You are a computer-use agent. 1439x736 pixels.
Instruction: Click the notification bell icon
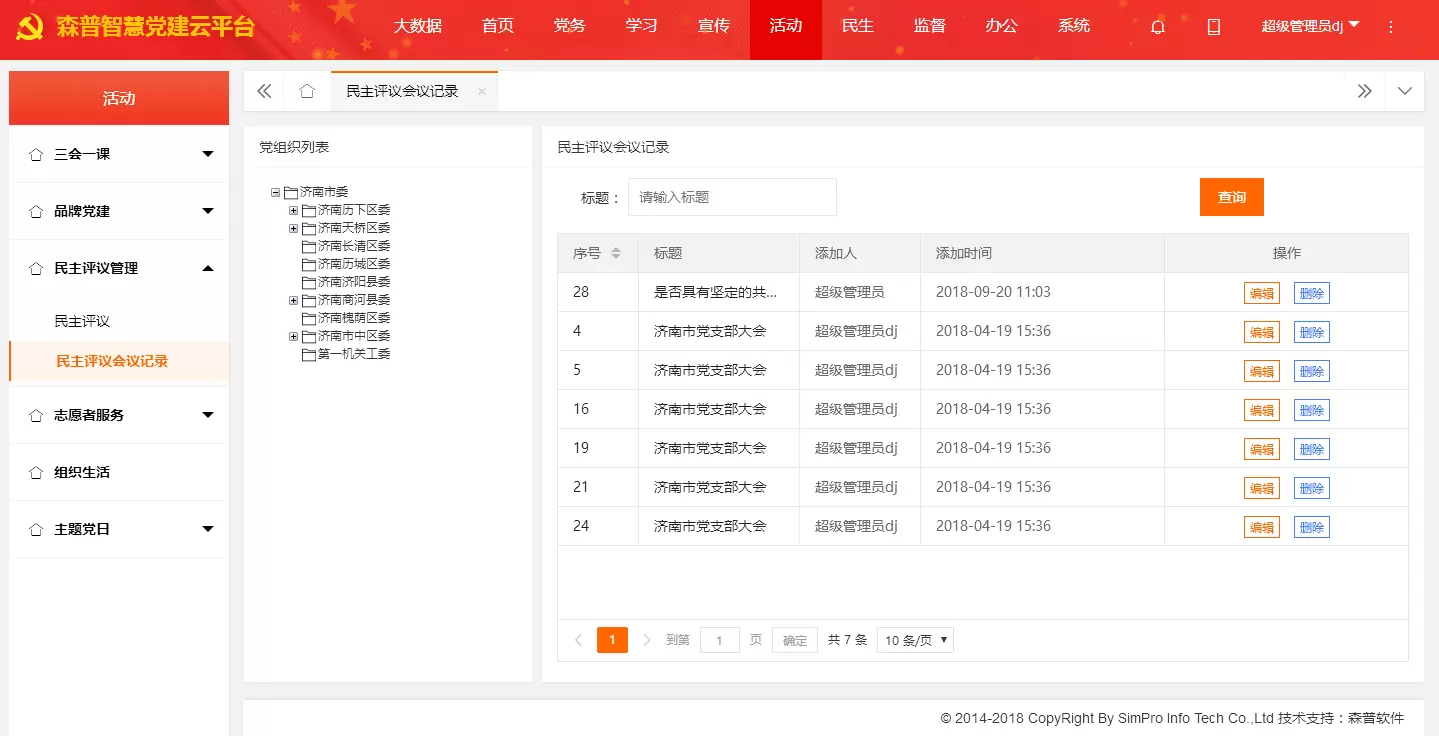[x=1158, y=27]
